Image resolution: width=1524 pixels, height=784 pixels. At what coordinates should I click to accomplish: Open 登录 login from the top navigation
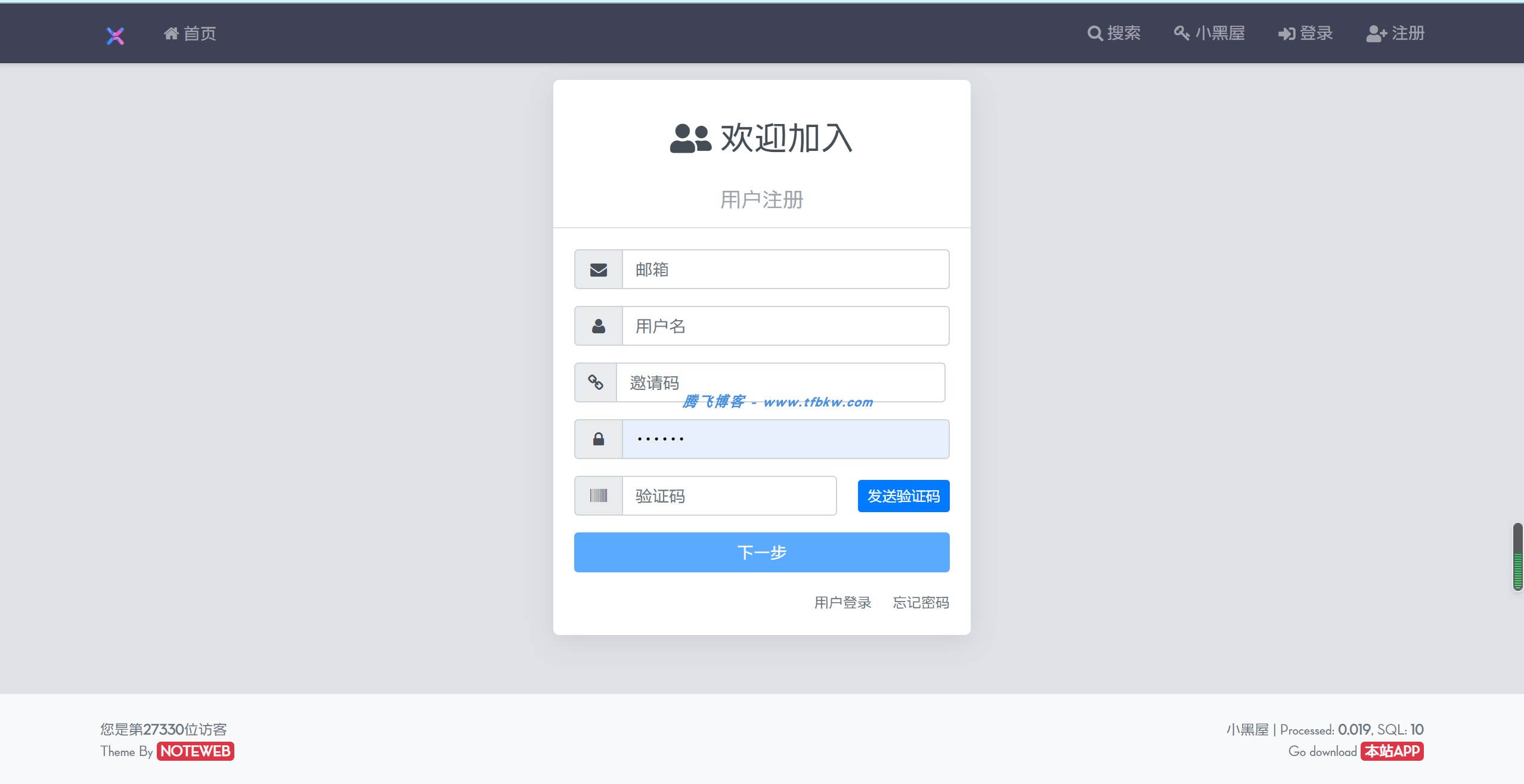point(1305,33)
